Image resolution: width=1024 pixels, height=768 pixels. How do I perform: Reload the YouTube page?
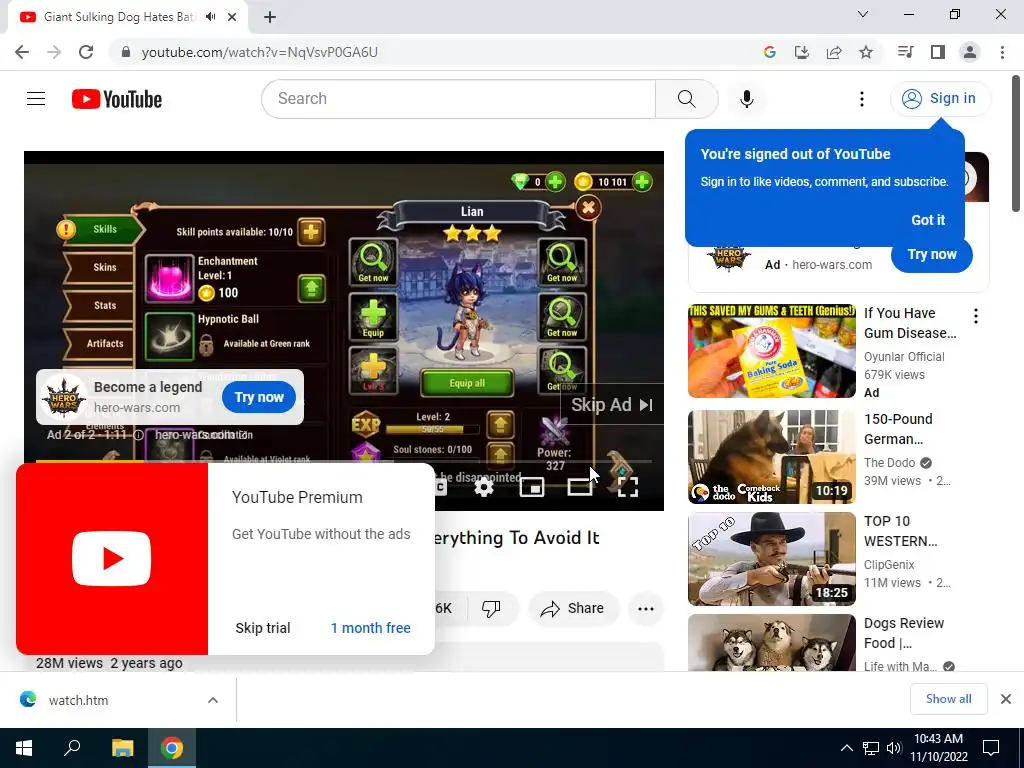tap(86, 52)
